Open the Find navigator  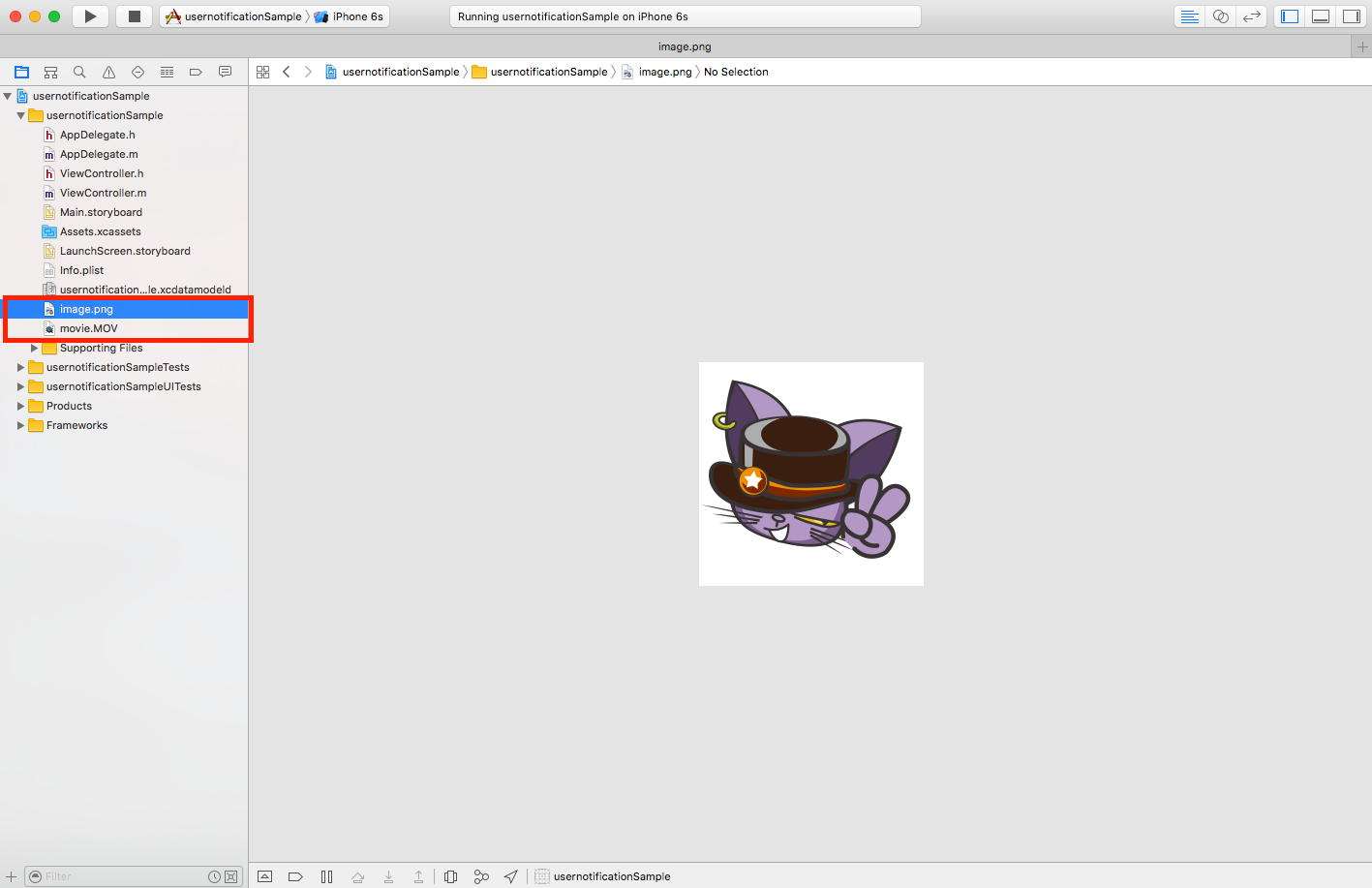(79, 72)
